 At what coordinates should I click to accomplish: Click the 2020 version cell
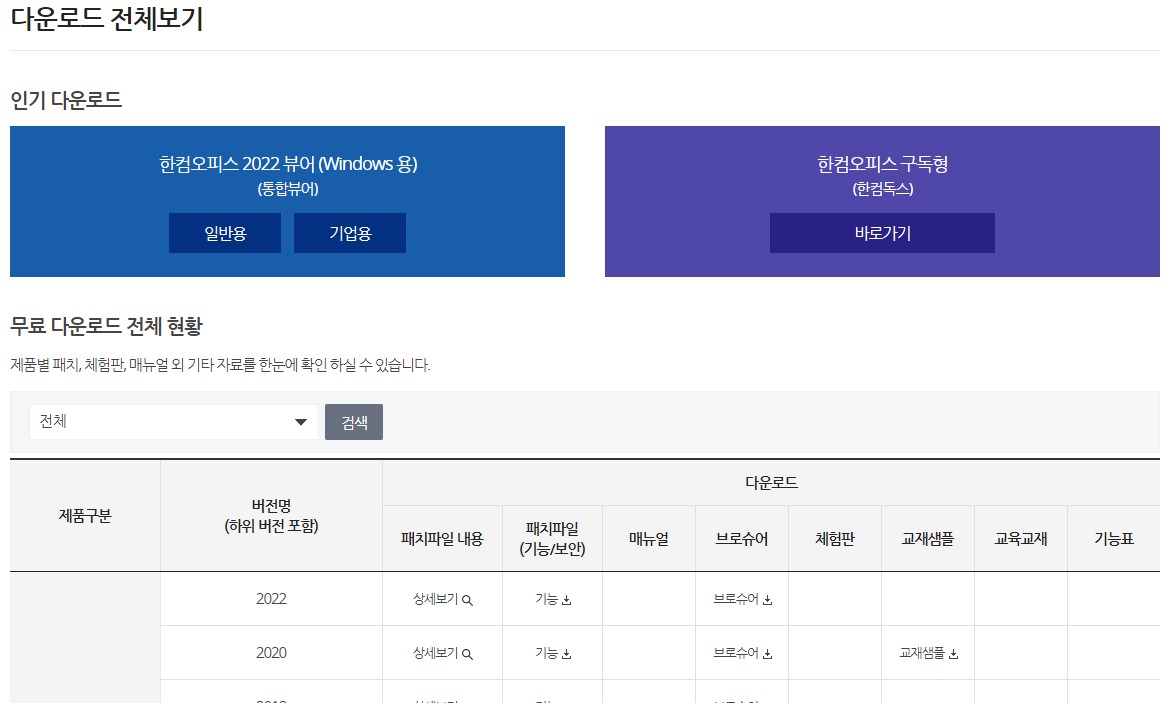pyautogui.click(x=272, y=652)
